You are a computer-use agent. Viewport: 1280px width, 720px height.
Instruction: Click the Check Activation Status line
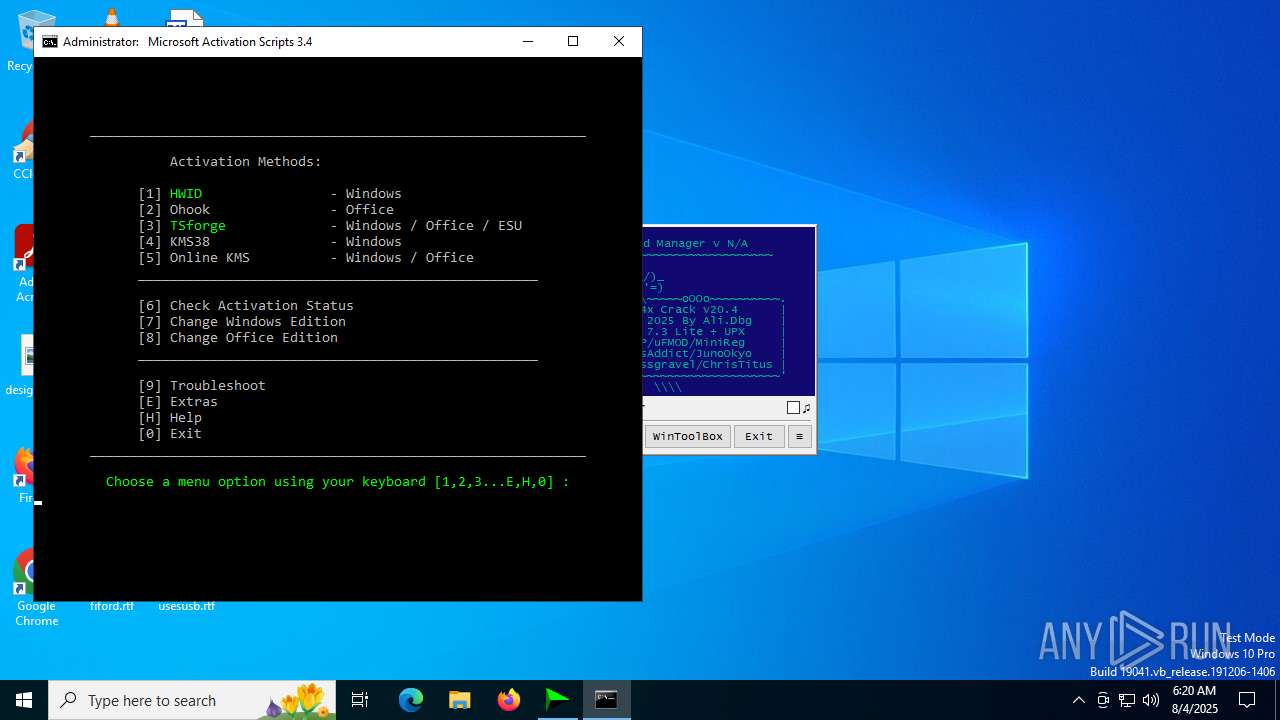[246, 306]
